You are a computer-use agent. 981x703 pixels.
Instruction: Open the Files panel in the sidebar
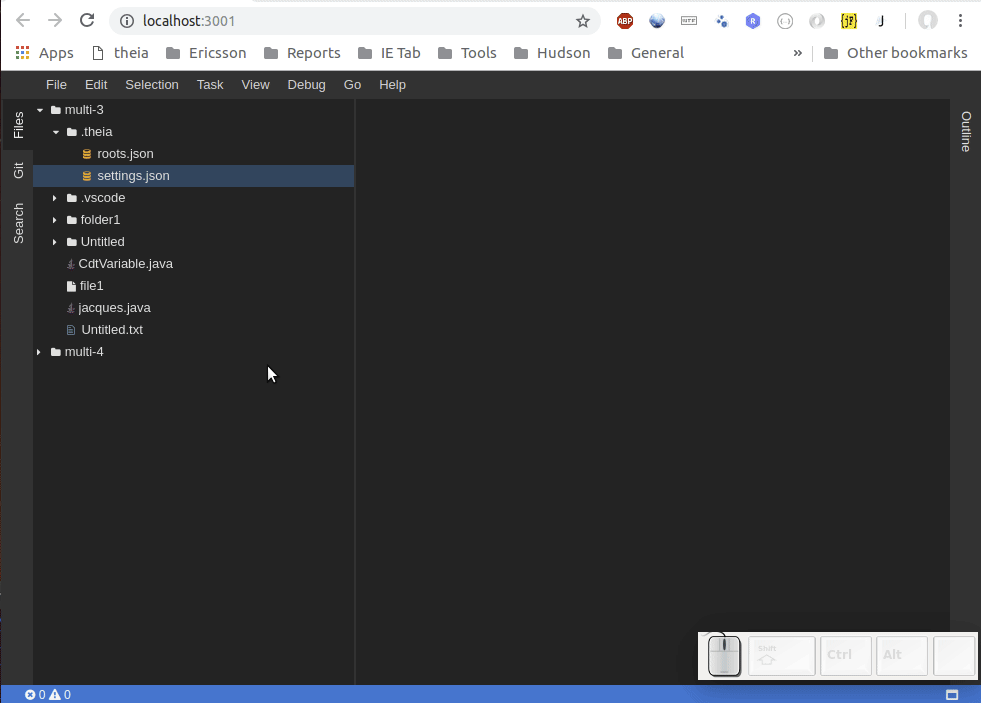point(17,123)
